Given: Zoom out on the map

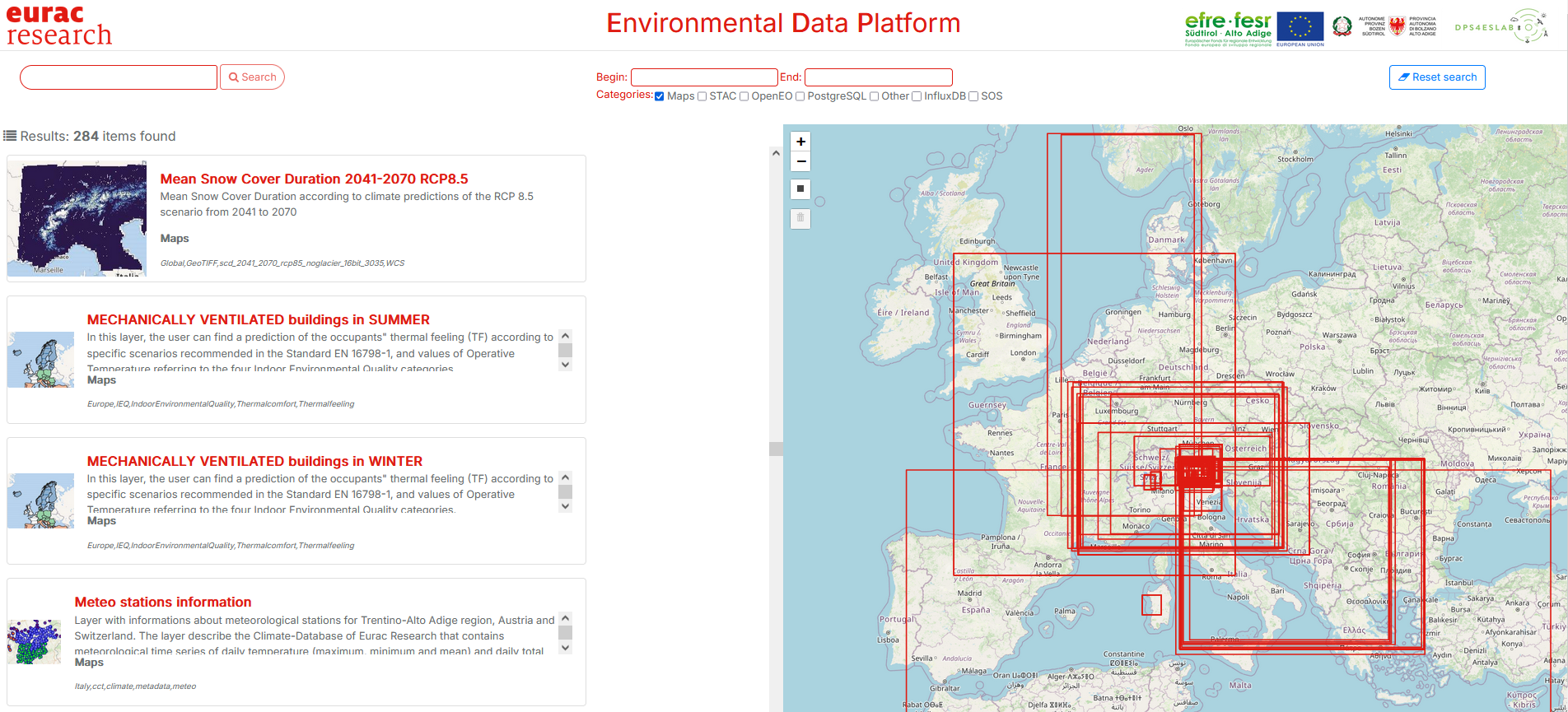Looking at the screenshot, I should click(x=800, y=161).
